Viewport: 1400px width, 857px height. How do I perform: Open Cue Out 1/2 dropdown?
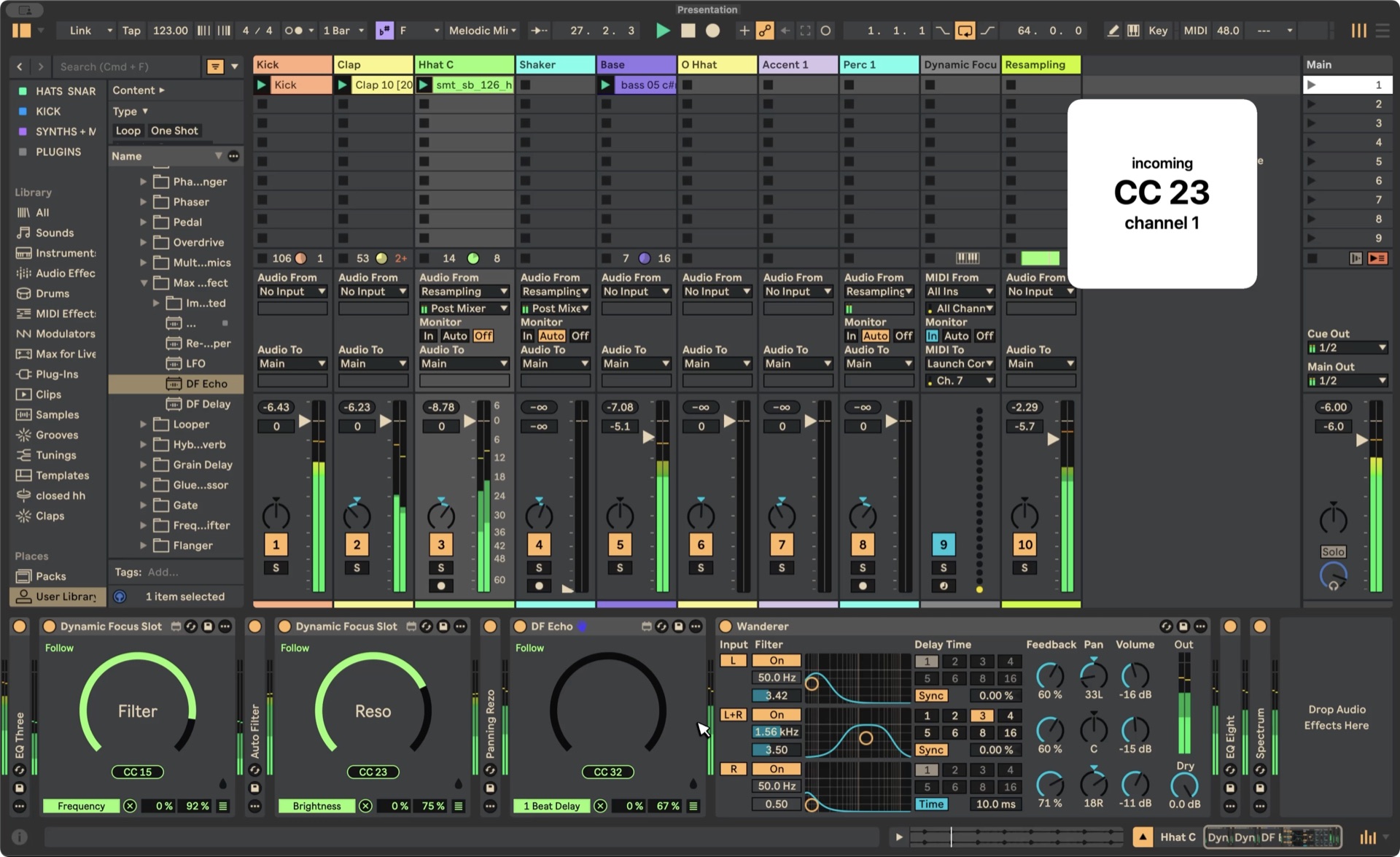[x=1347, y=348]
